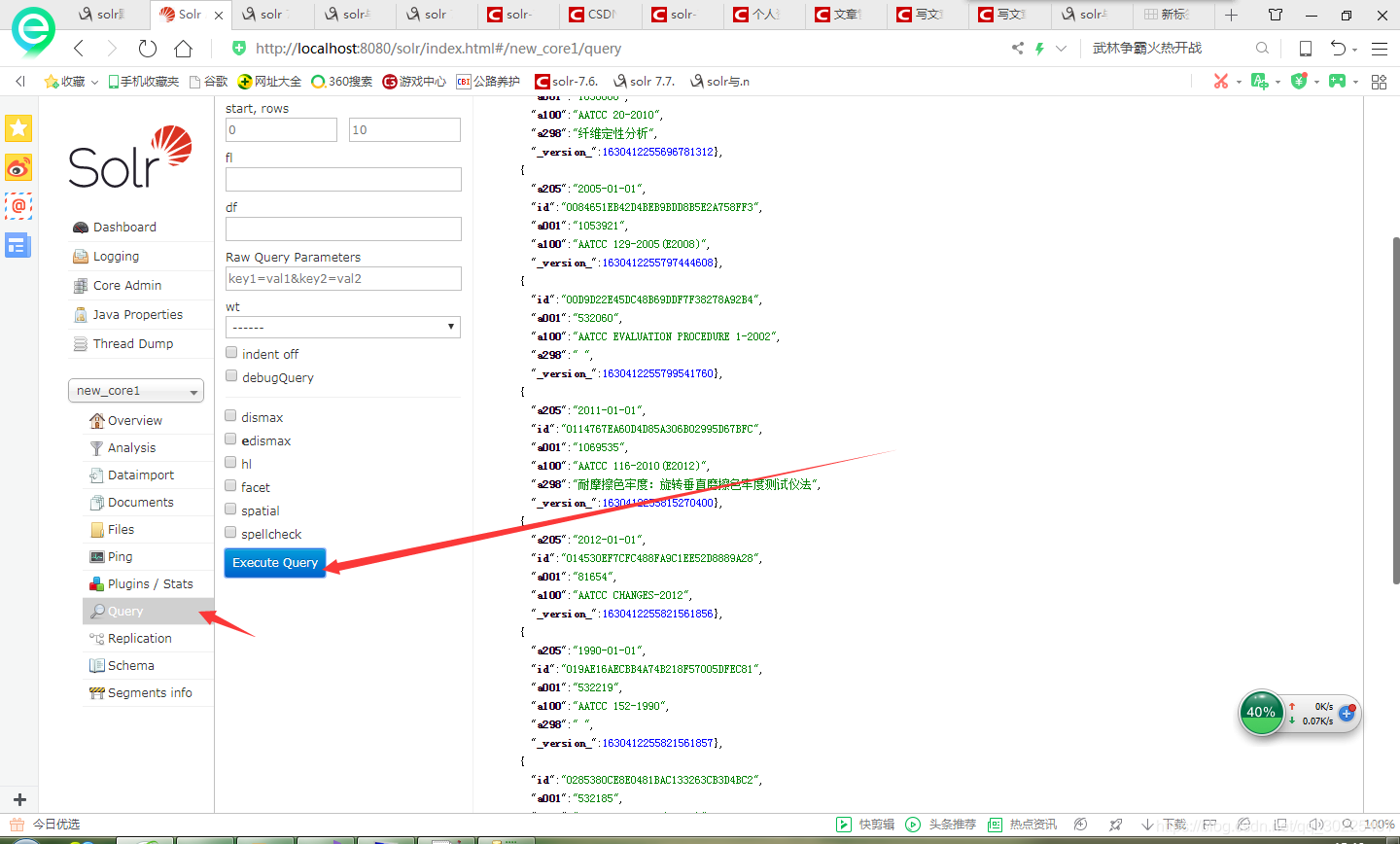Enable the spatial checkbox
The width and height of the screenshot is (1400, 844).
(230, 510)
